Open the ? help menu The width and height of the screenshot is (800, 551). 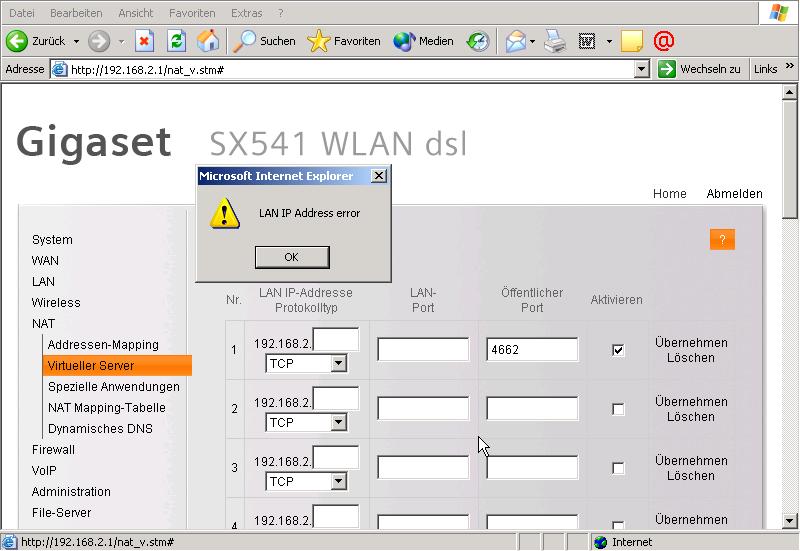point(280,13)
